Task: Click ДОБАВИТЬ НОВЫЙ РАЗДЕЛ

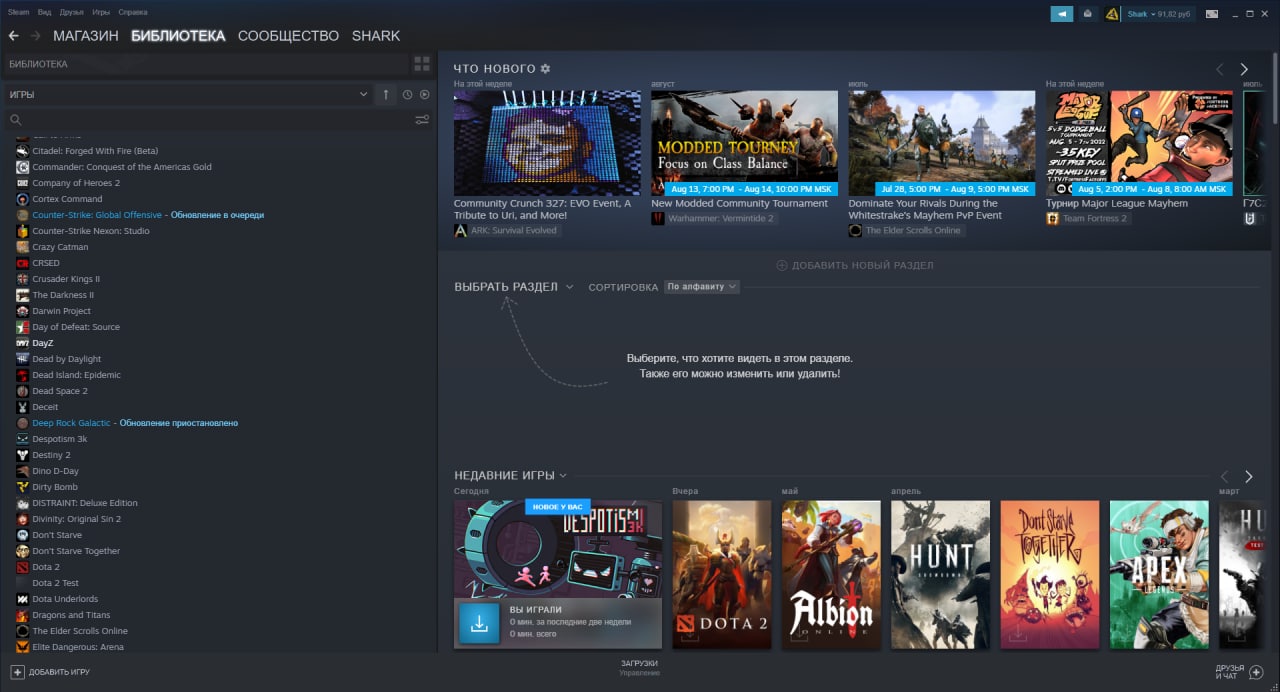Action: point(855,266)
